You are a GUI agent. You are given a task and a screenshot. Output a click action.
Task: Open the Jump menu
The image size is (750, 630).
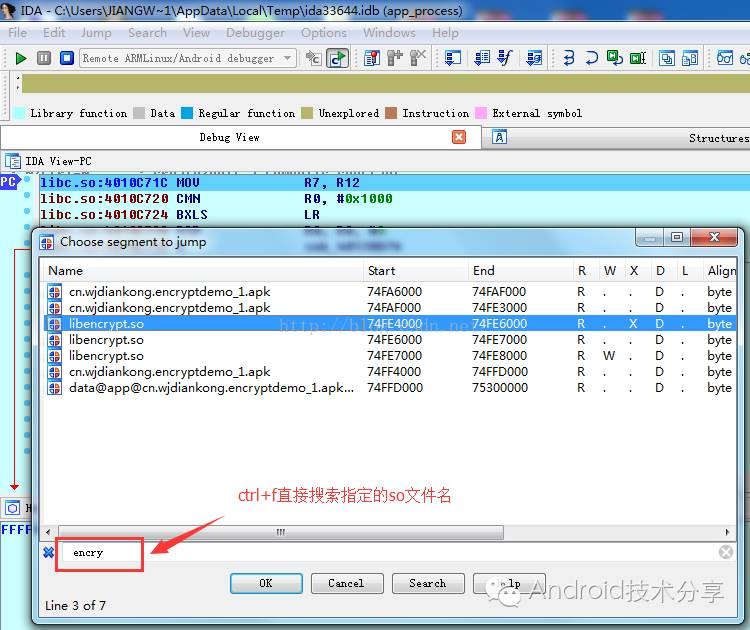pos(96,33)
